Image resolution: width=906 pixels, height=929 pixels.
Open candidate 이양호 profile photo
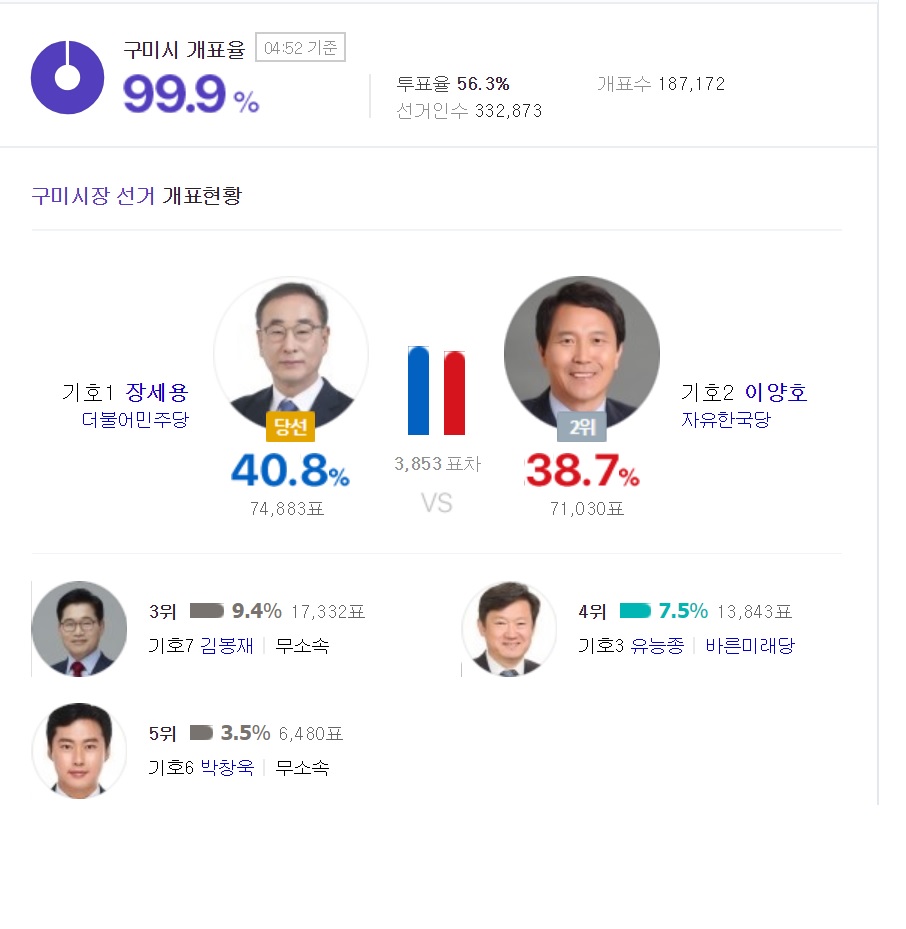[582, 354]
